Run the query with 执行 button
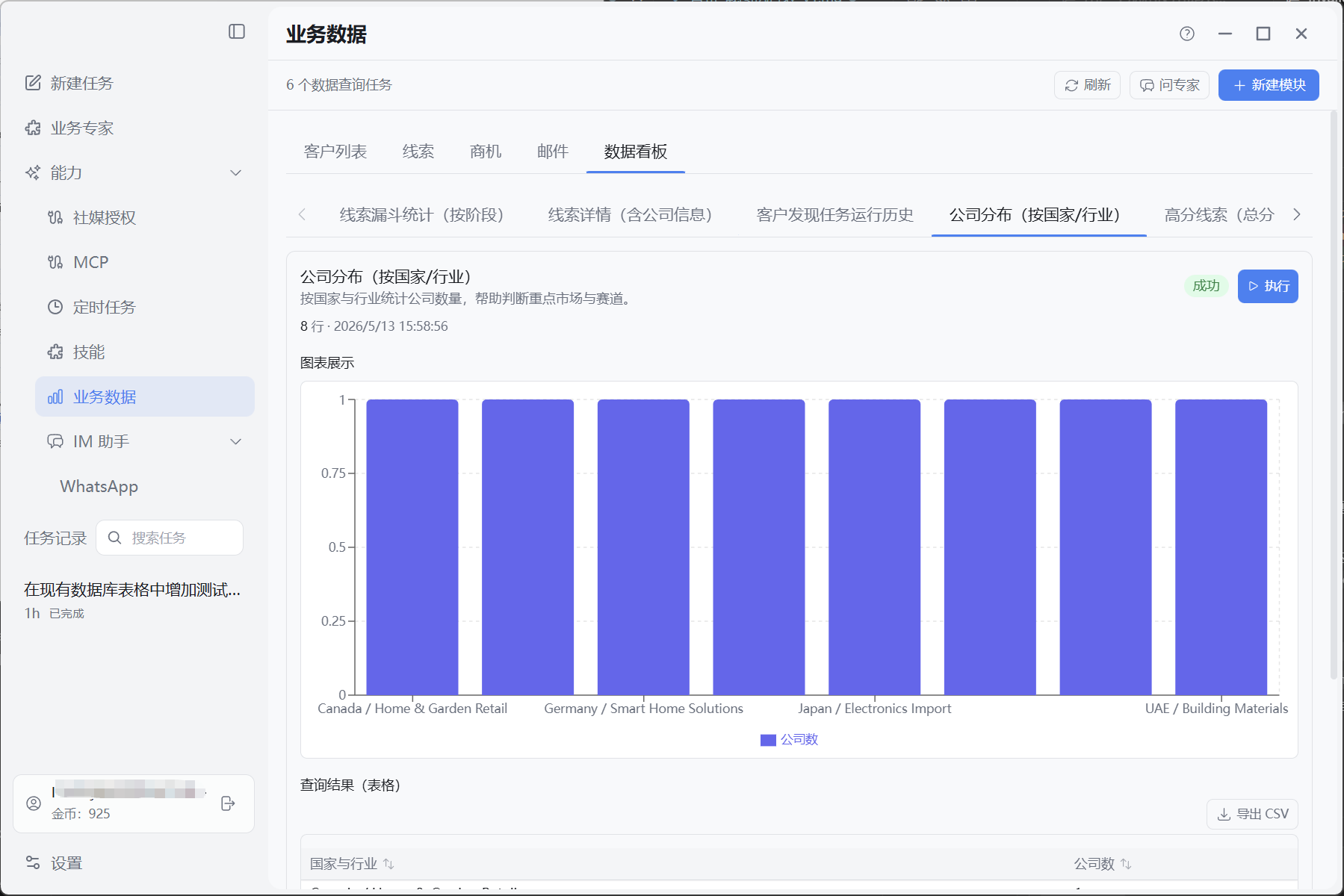The height and width of the screenshot is (896, 1344). pyautogui.click(x=1268, y=286)
